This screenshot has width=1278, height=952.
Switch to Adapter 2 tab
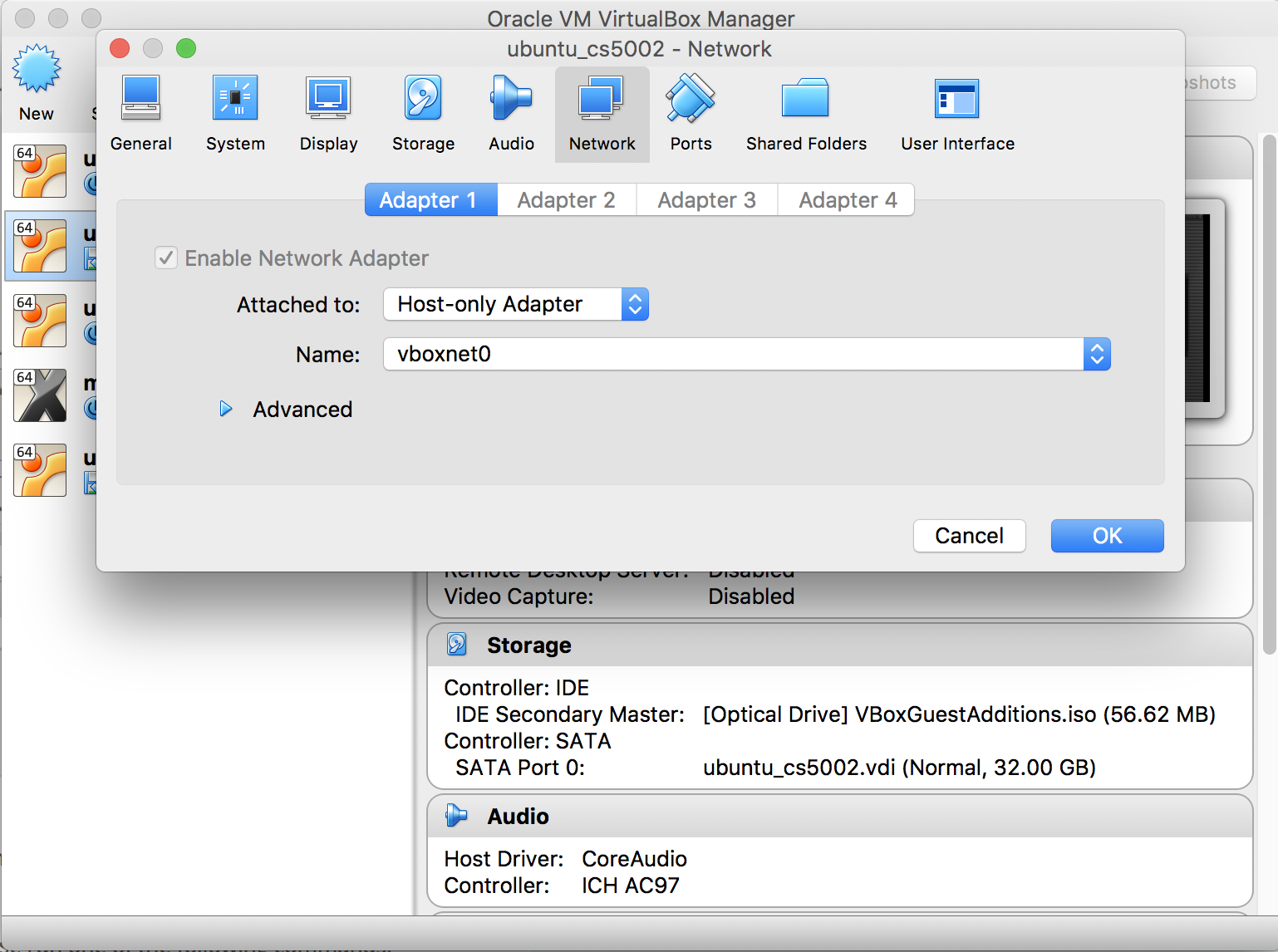pos(567,199)
